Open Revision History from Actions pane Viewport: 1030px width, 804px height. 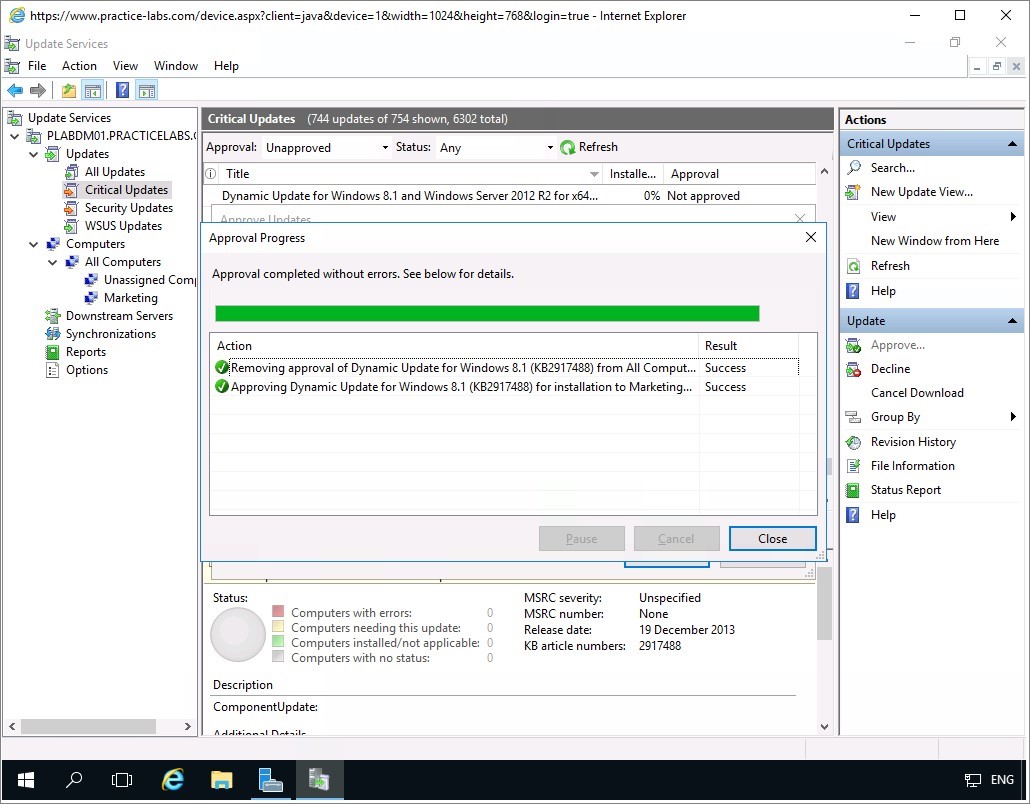(x=912, y=442)
